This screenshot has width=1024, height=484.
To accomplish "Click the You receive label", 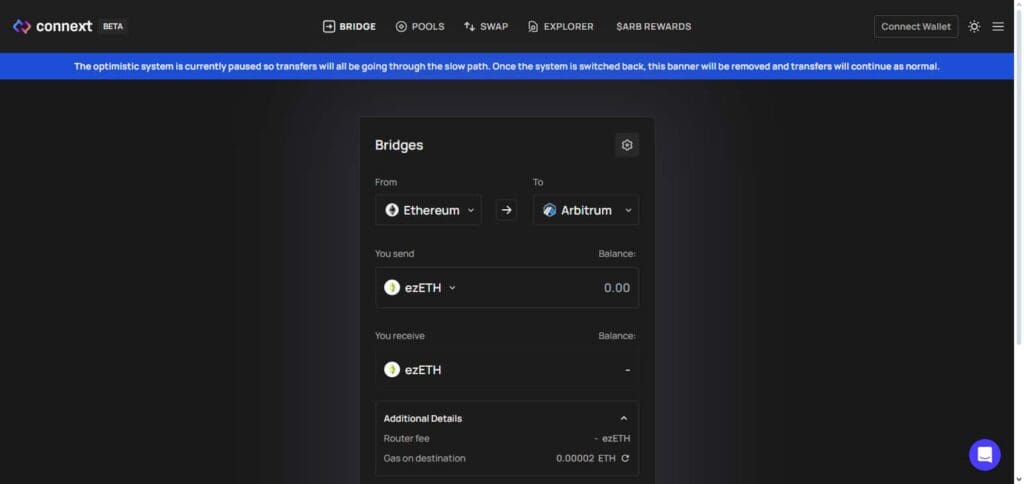I will click(x=400, y=336).
